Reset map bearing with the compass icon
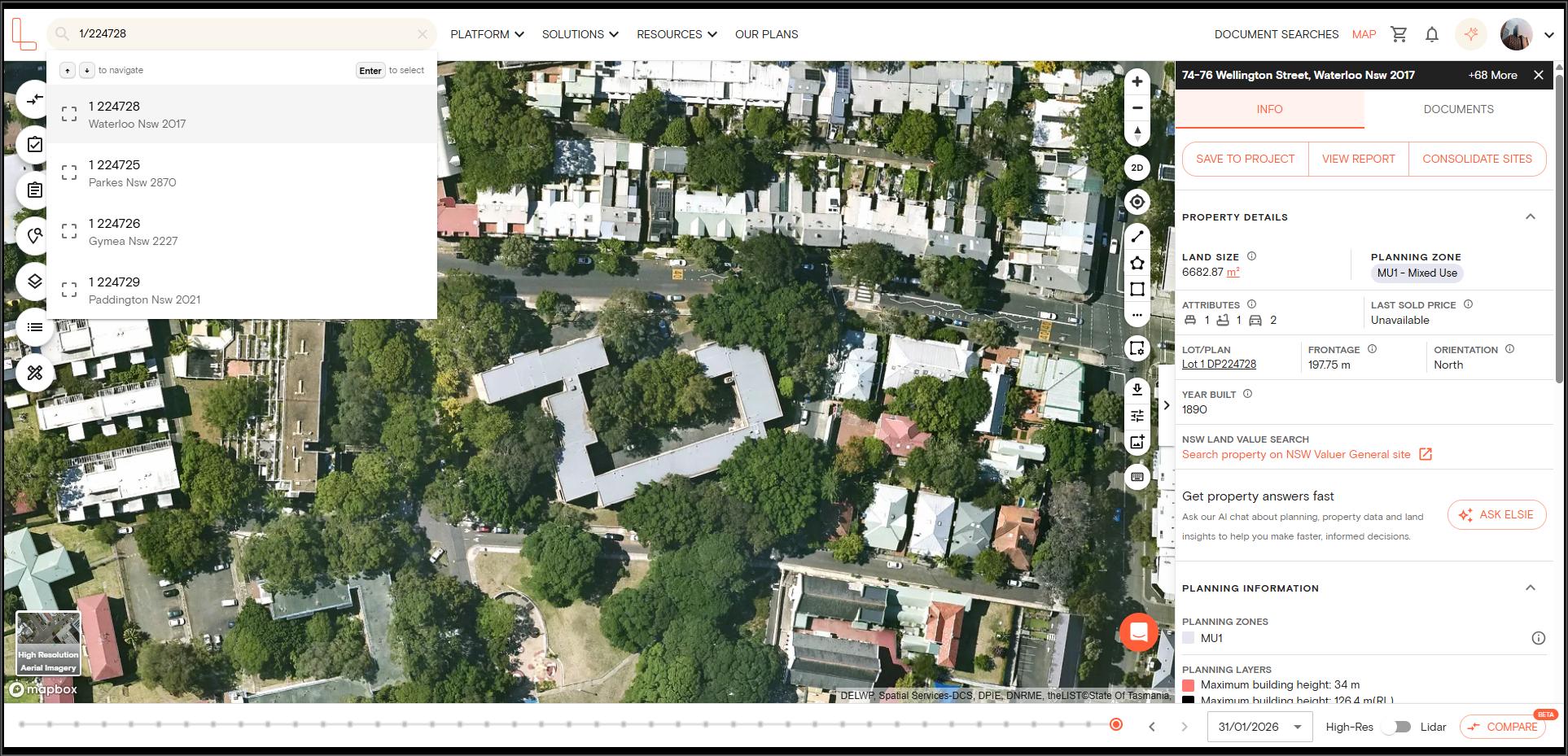1568x756 pixels. pos(1137,133)
